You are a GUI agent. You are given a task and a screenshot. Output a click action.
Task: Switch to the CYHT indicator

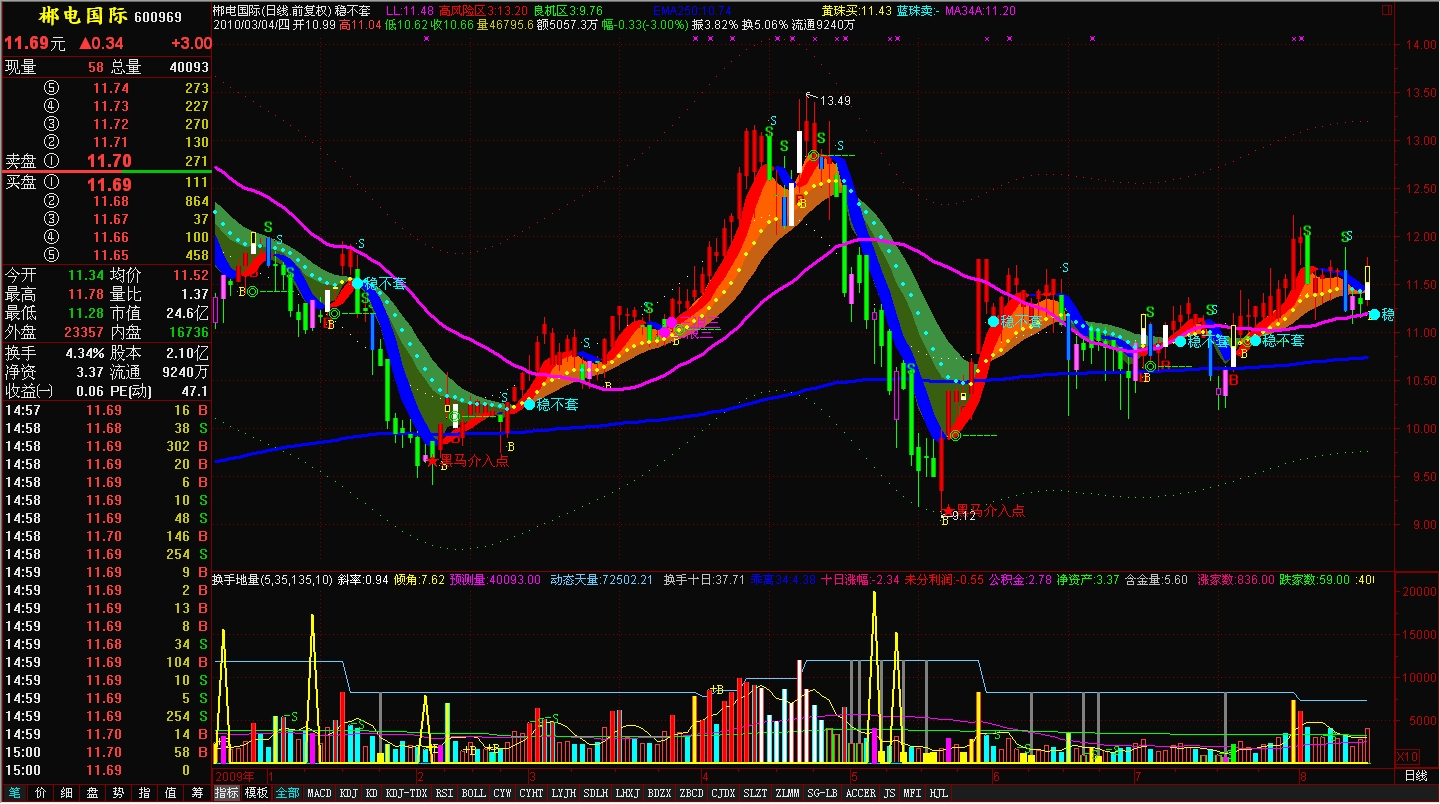coord(532,793)
